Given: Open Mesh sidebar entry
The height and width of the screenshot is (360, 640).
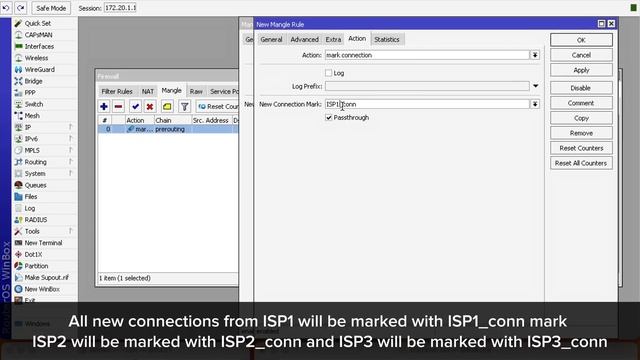Looking at the screenshot, I should pos(32,116).
